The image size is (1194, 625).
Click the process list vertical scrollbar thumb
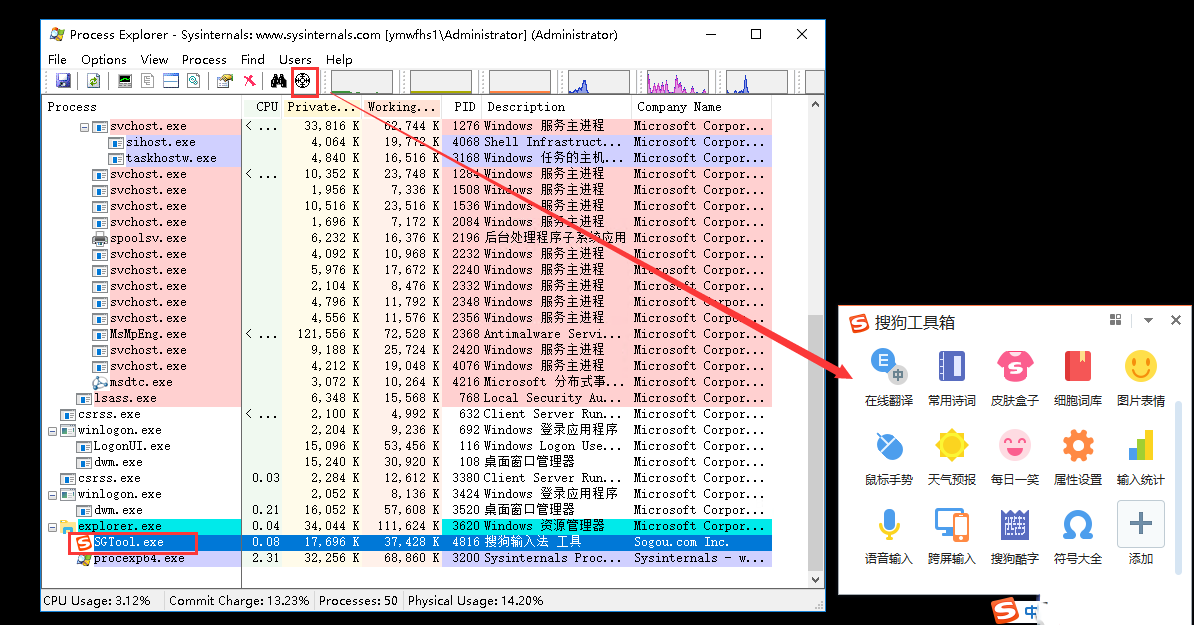click(x=816, y=442)
